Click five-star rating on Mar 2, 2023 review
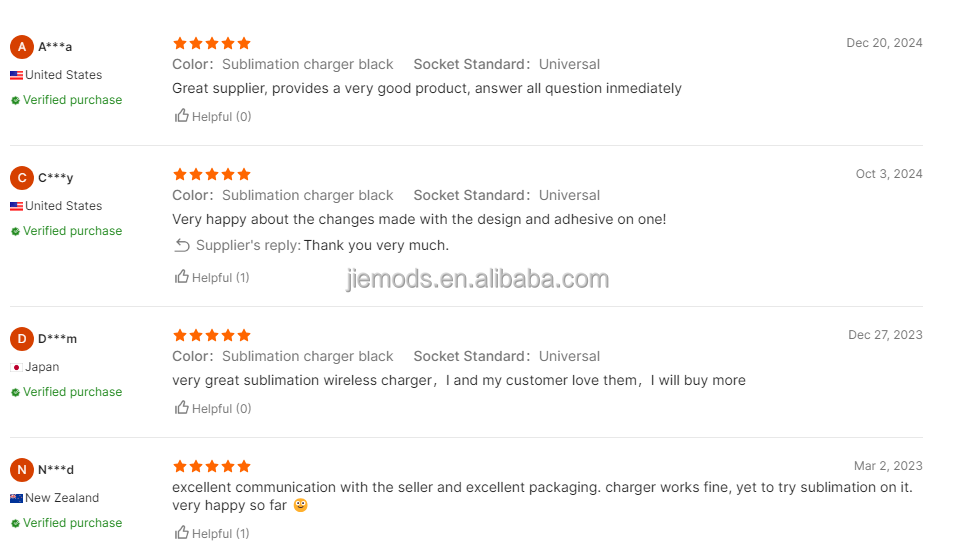Image resolution: width=954 pixels, height=560 pixels. [211, 466]
